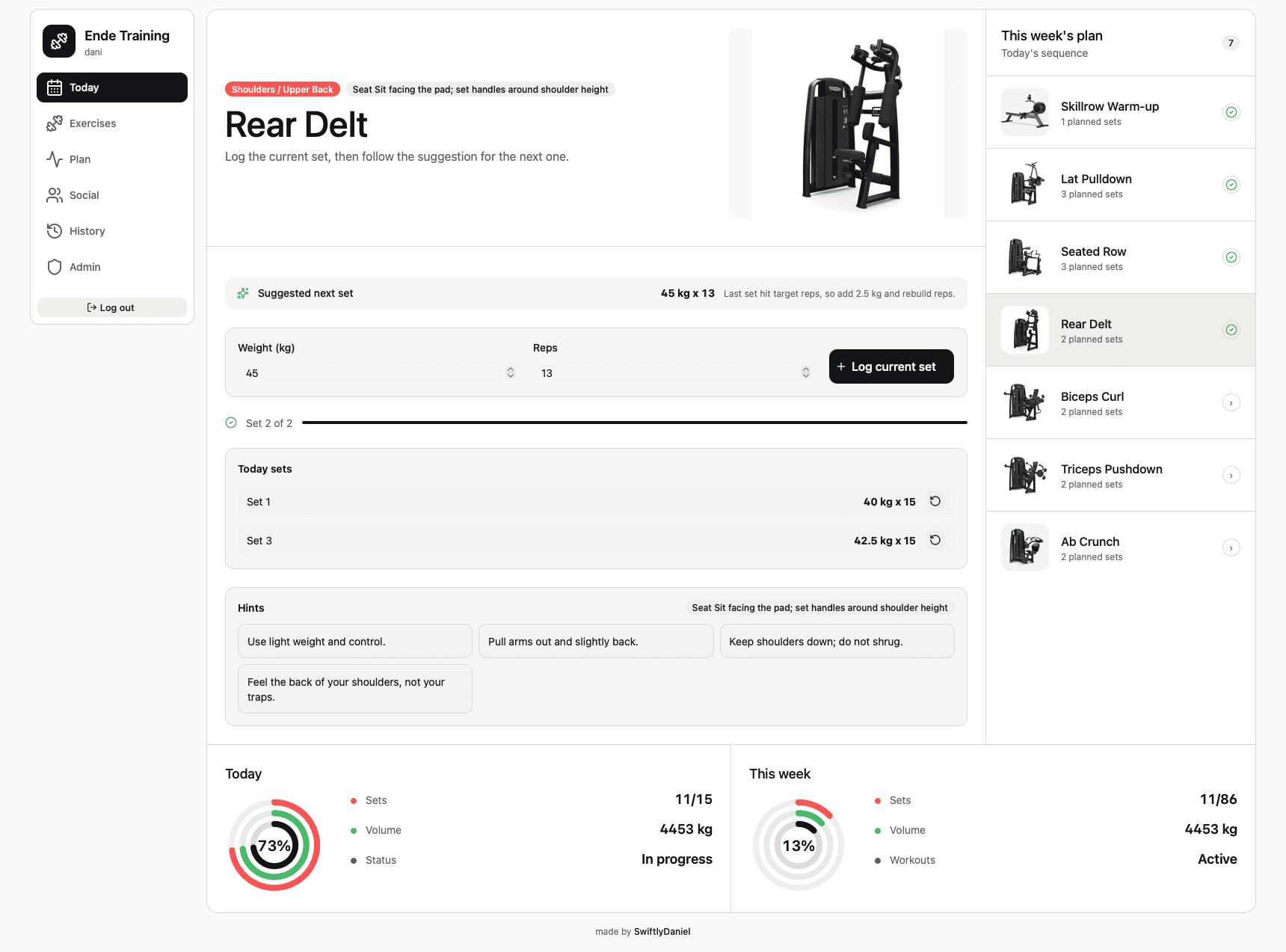1286x952 pixels.
Task: Toggle the Lat Pulldown completed check
Action: pyautogui.click(x=1231, y=185)
